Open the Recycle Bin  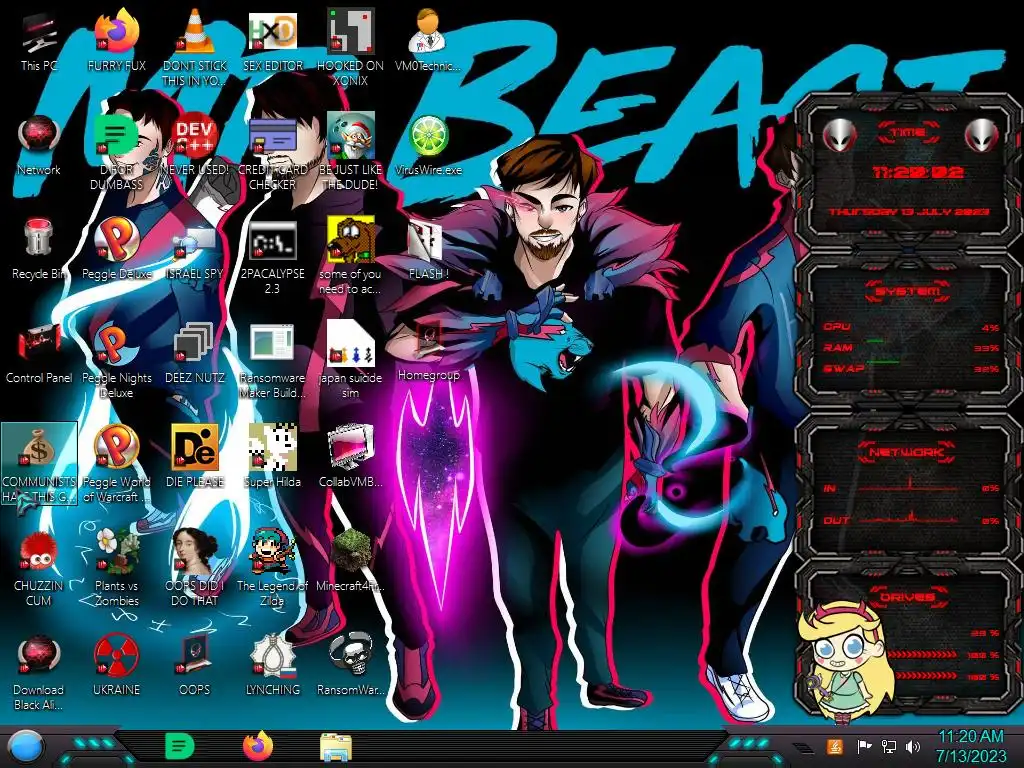click(x=39, y=250)
